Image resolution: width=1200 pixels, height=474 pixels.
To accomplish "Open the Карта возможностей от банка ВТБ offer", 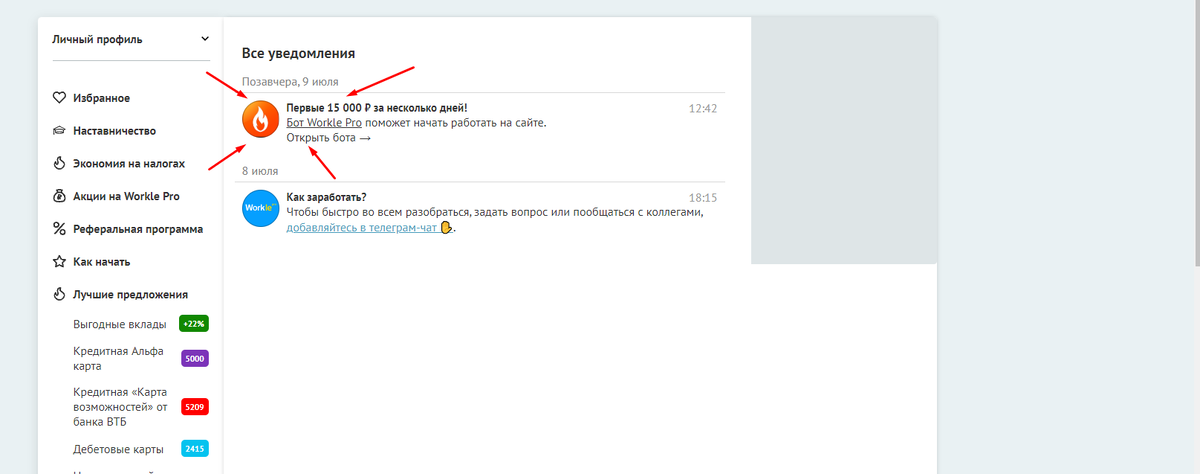I will coord(122,406).
